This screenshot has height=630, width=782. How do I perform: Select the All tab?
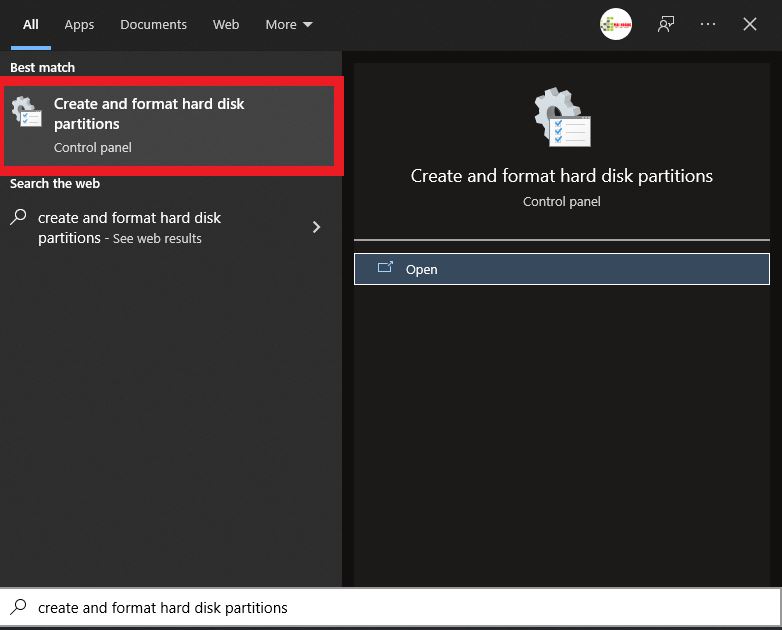pos(31,25)
